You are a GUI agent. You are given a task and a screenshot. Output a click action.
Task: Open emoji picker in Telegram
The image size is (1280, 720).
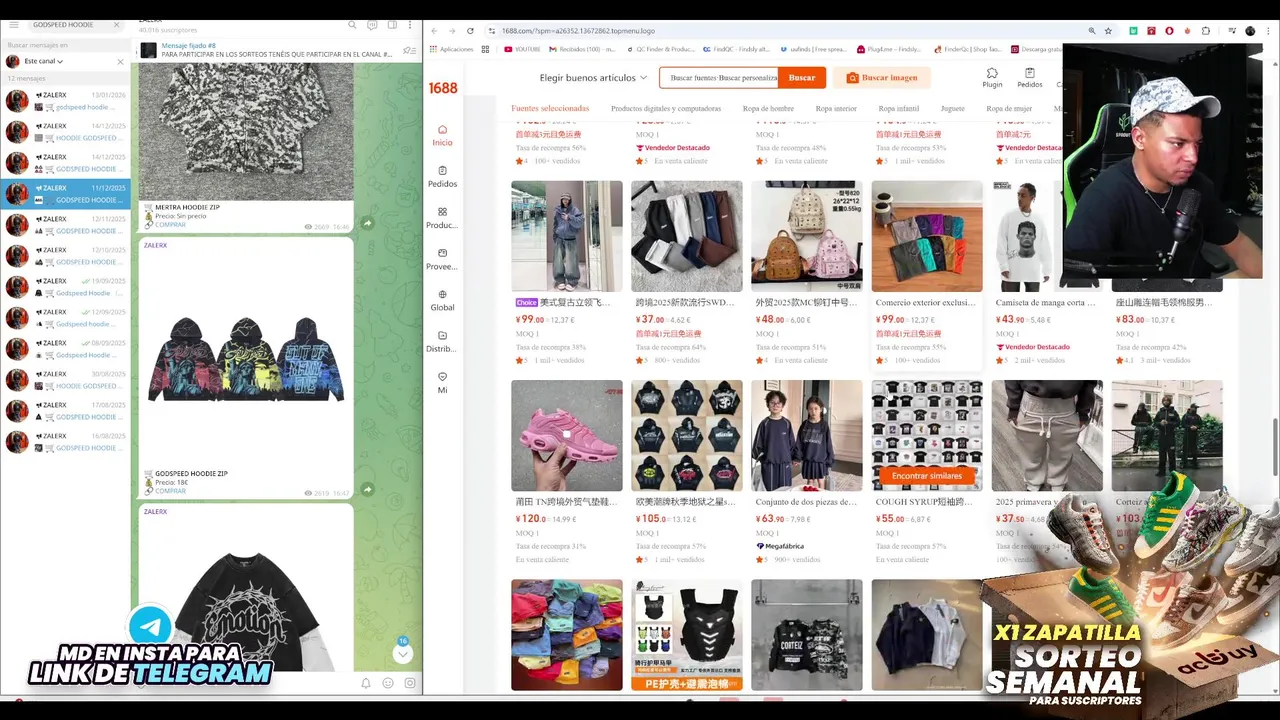click(x=388, y=683)
